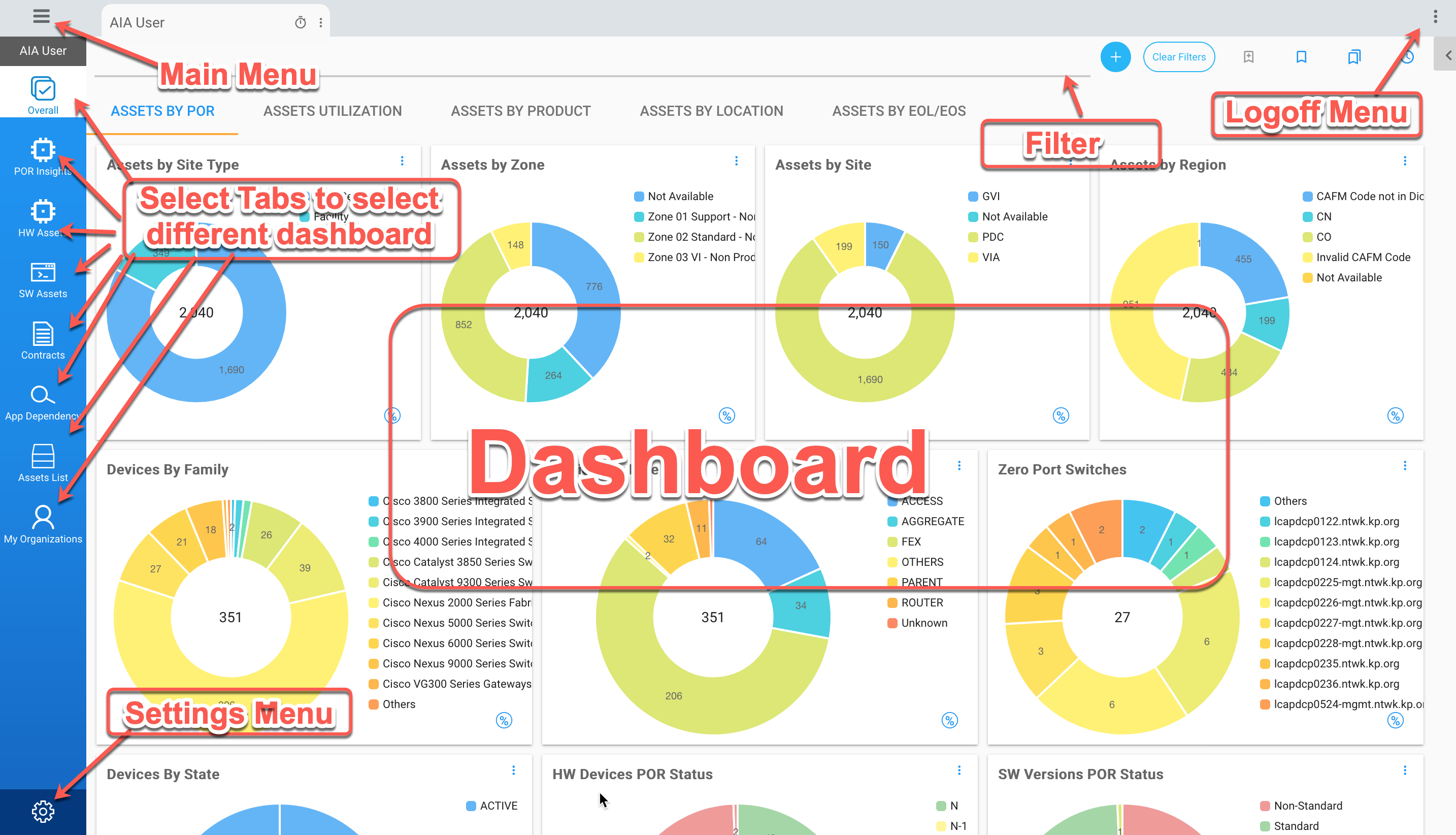This screenshot has width=1456, height=835.
Task: Click the 1,690 segment of Assets by Site donut
Action: (870, 379)
